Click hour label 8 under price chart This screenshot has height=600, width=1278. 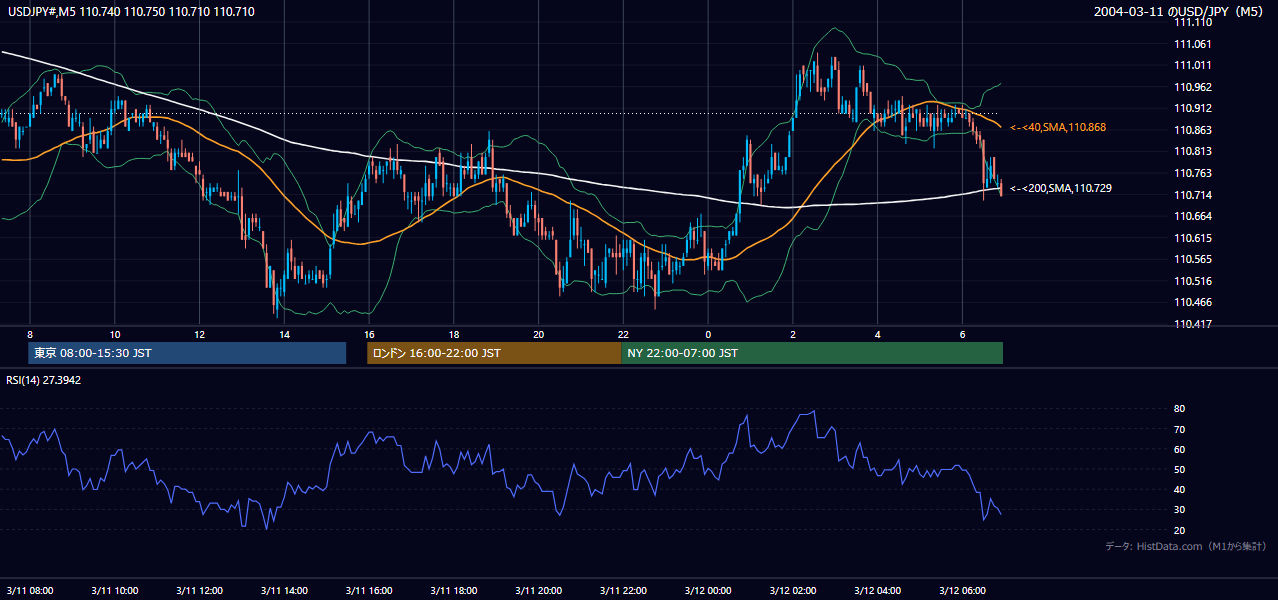(x=30, y=334)
